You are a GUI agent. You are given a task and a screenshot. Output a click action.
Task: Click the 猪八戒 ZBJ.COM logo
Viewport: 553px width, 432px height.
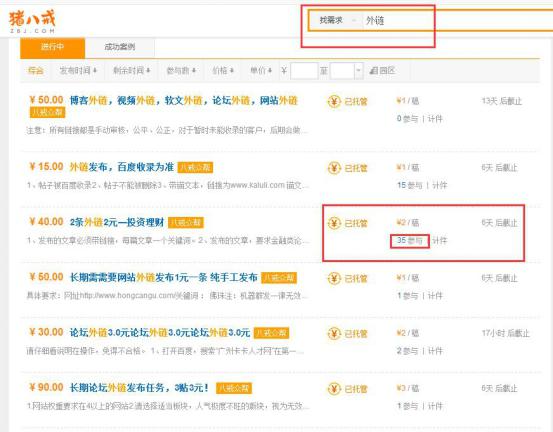pyautogui.click(x=32, y=21)
